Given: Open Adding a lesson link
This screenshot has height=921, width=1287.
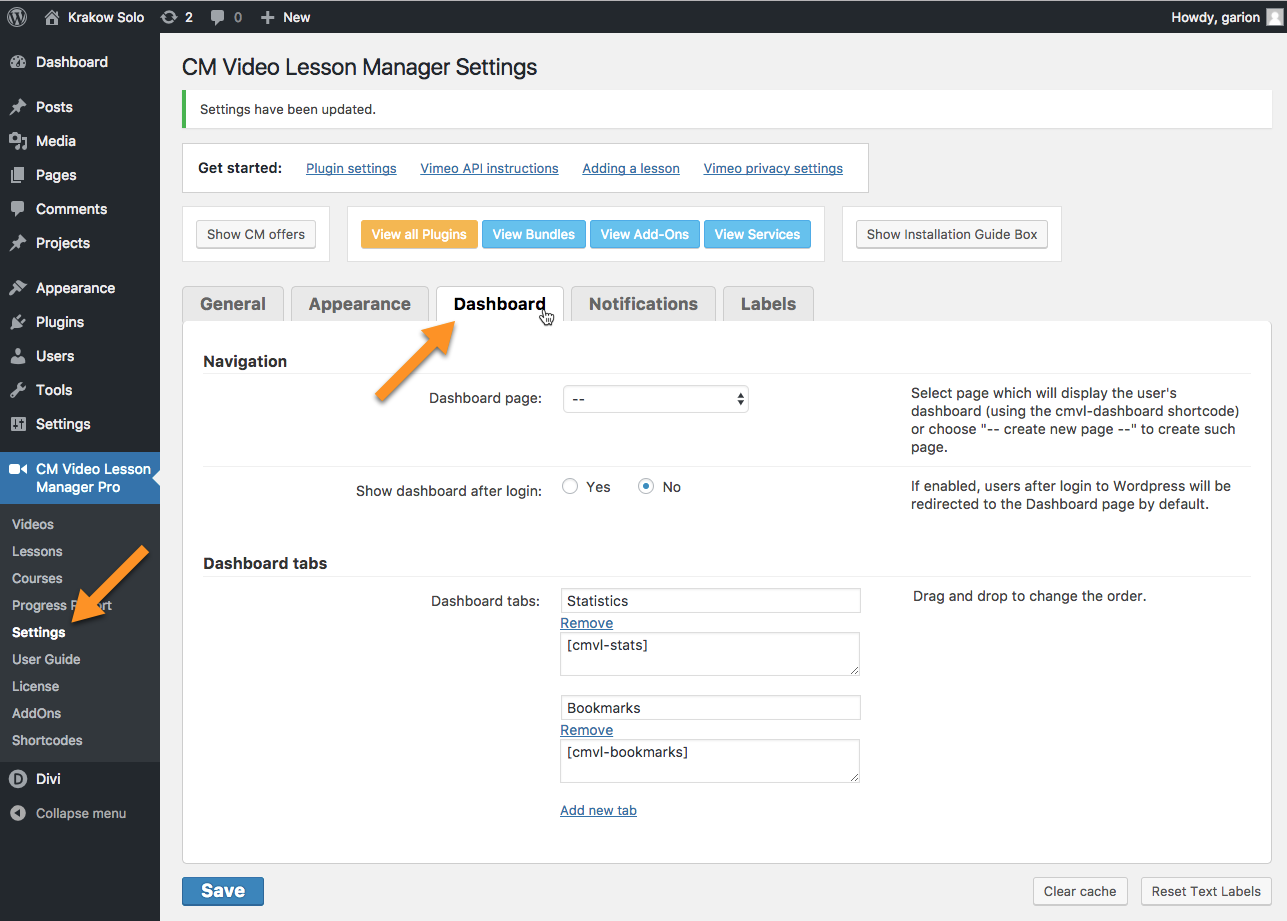Looking at the screenshot, I should [x=631, y=168].
